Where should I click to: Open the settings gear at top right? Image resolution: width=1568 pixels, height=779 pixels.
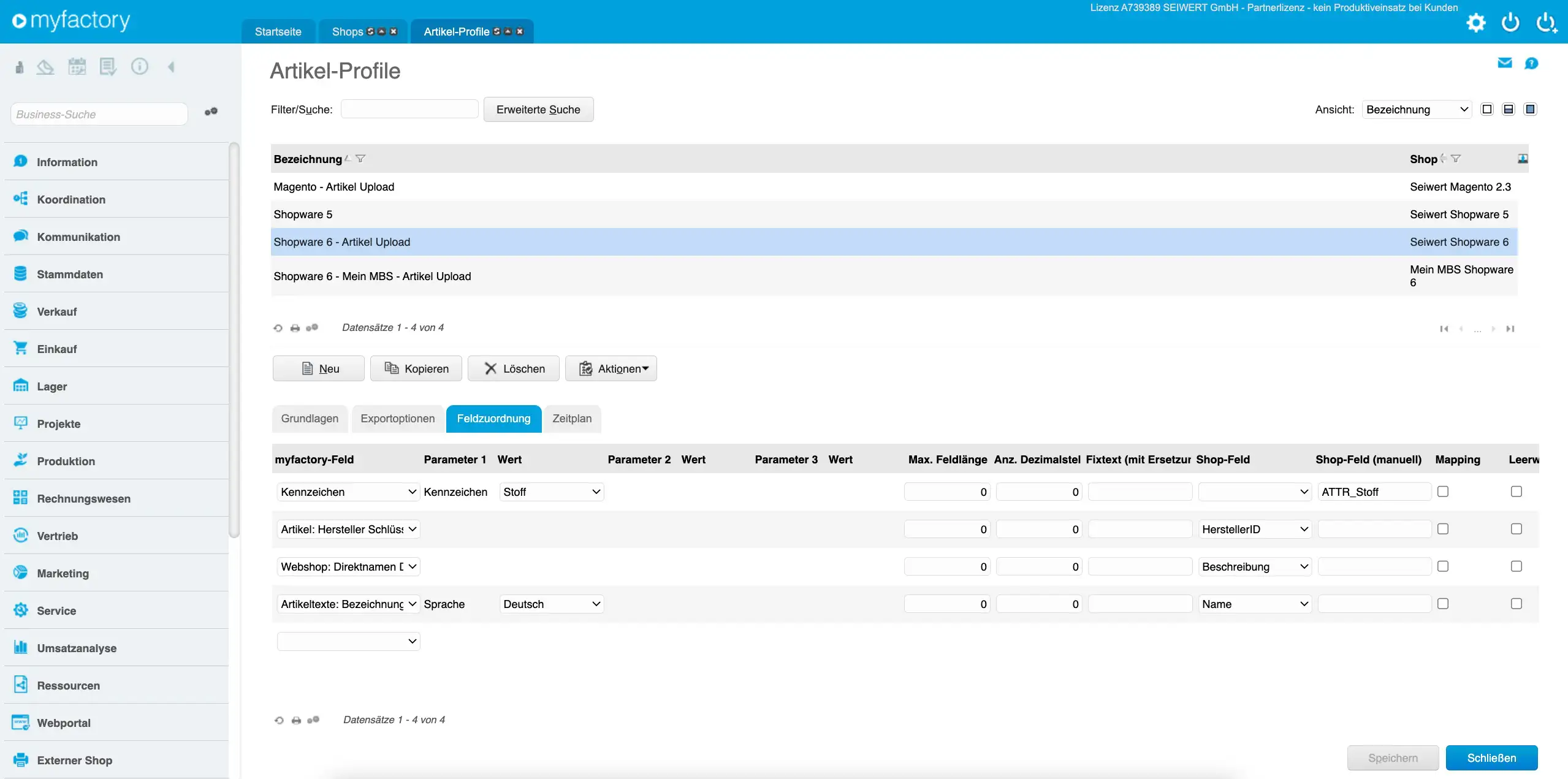[x=1476, y=22]
